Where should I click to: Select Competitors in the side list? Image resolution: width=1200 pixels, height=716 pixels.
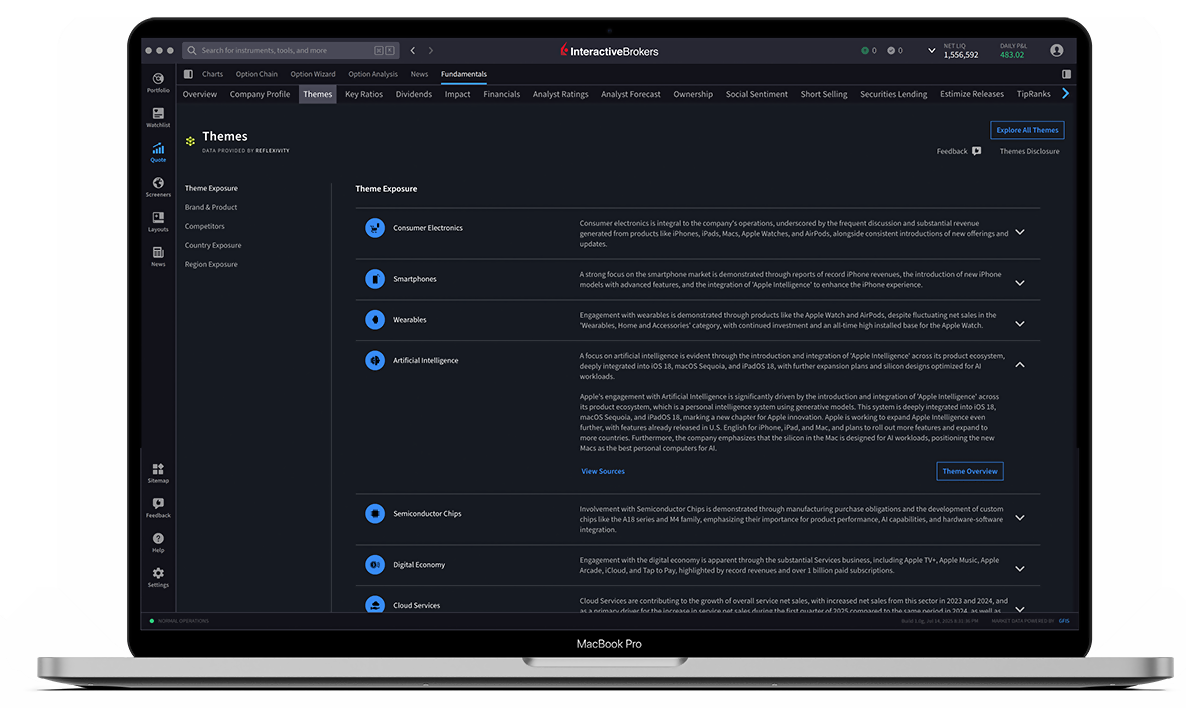[x=205, y=226]
